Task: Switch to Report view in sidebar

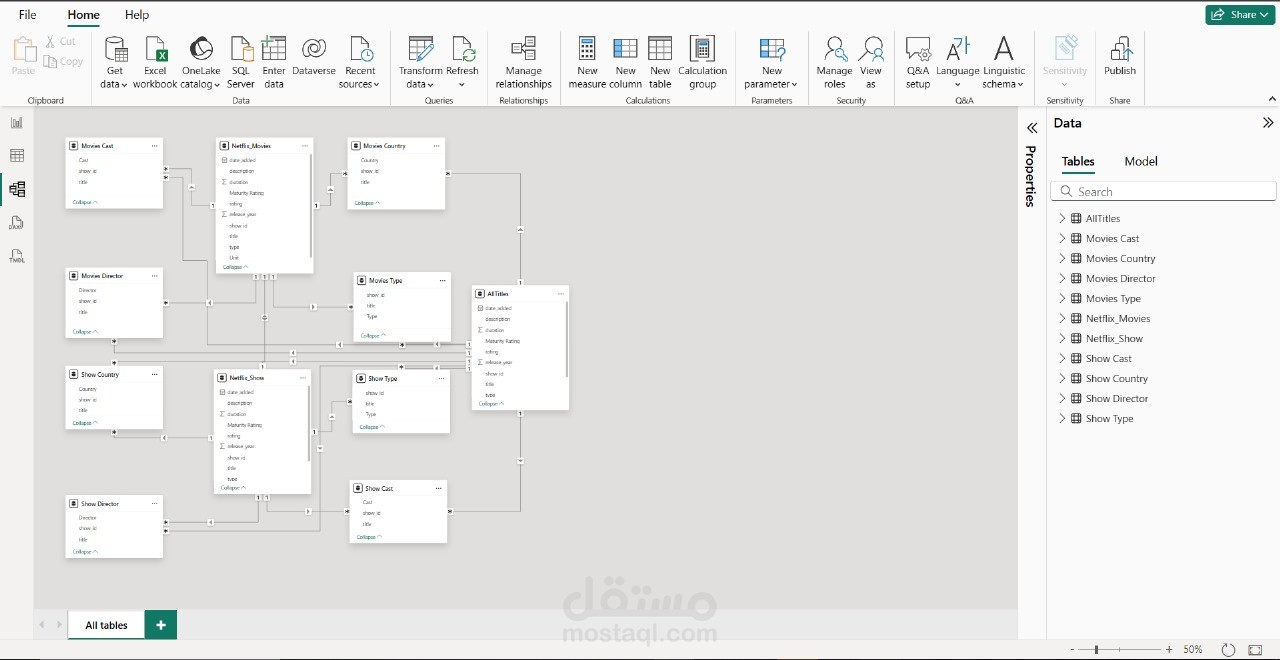Action: pyautogui.click(x=17, y=122)
